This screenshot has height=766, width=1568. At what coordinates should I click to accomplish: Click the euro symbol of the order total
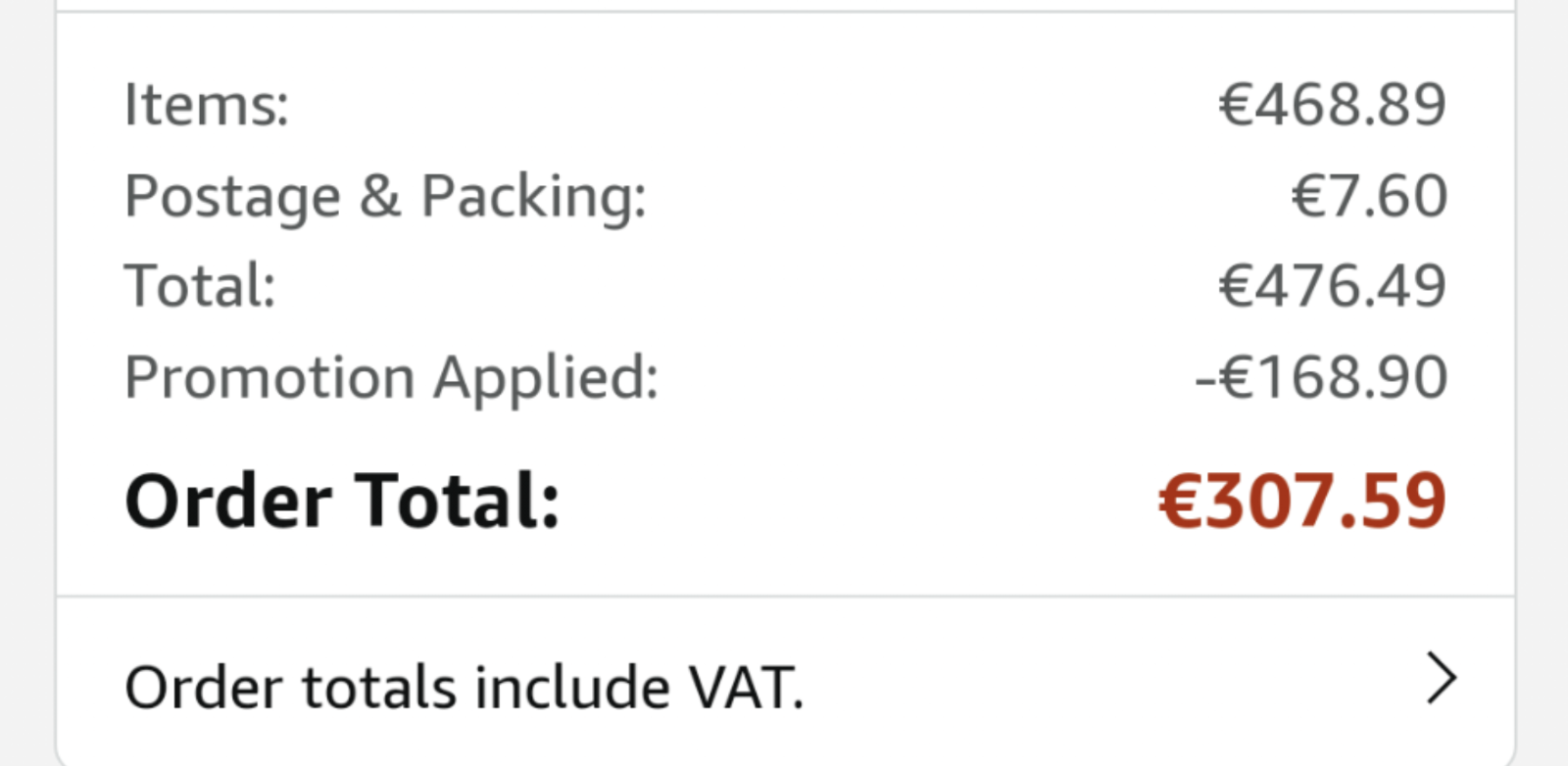(1181, 501)
